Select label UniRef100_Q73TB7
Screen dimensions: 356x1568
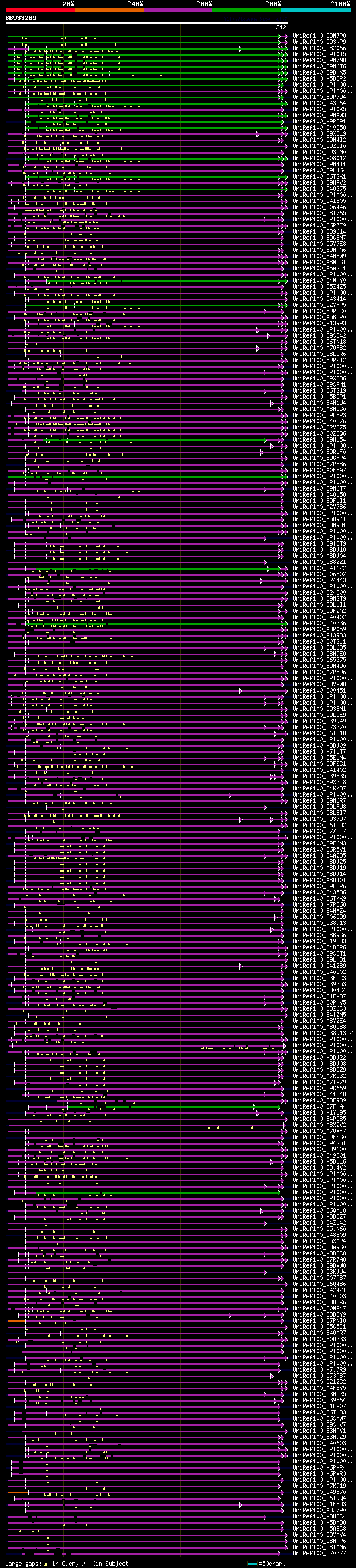[319, 1376]
